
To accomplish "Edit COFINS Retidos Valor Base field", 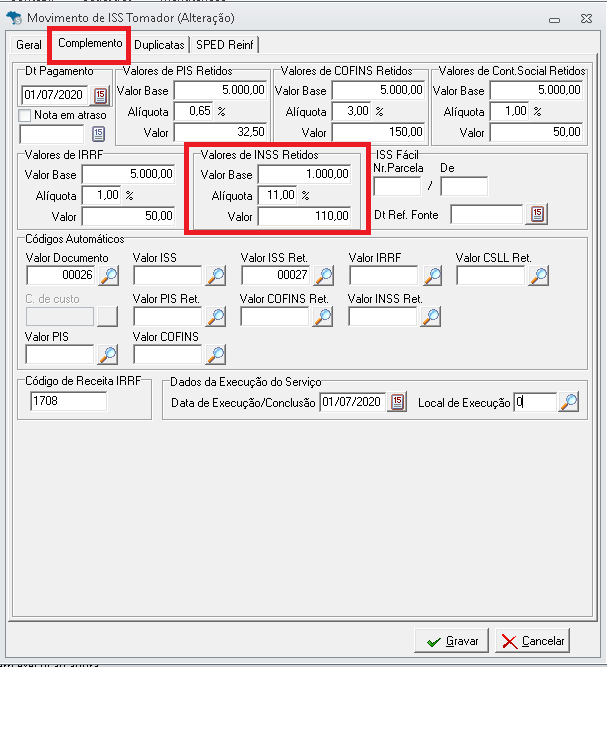I will pyautogui.click(x=378, y=90).
